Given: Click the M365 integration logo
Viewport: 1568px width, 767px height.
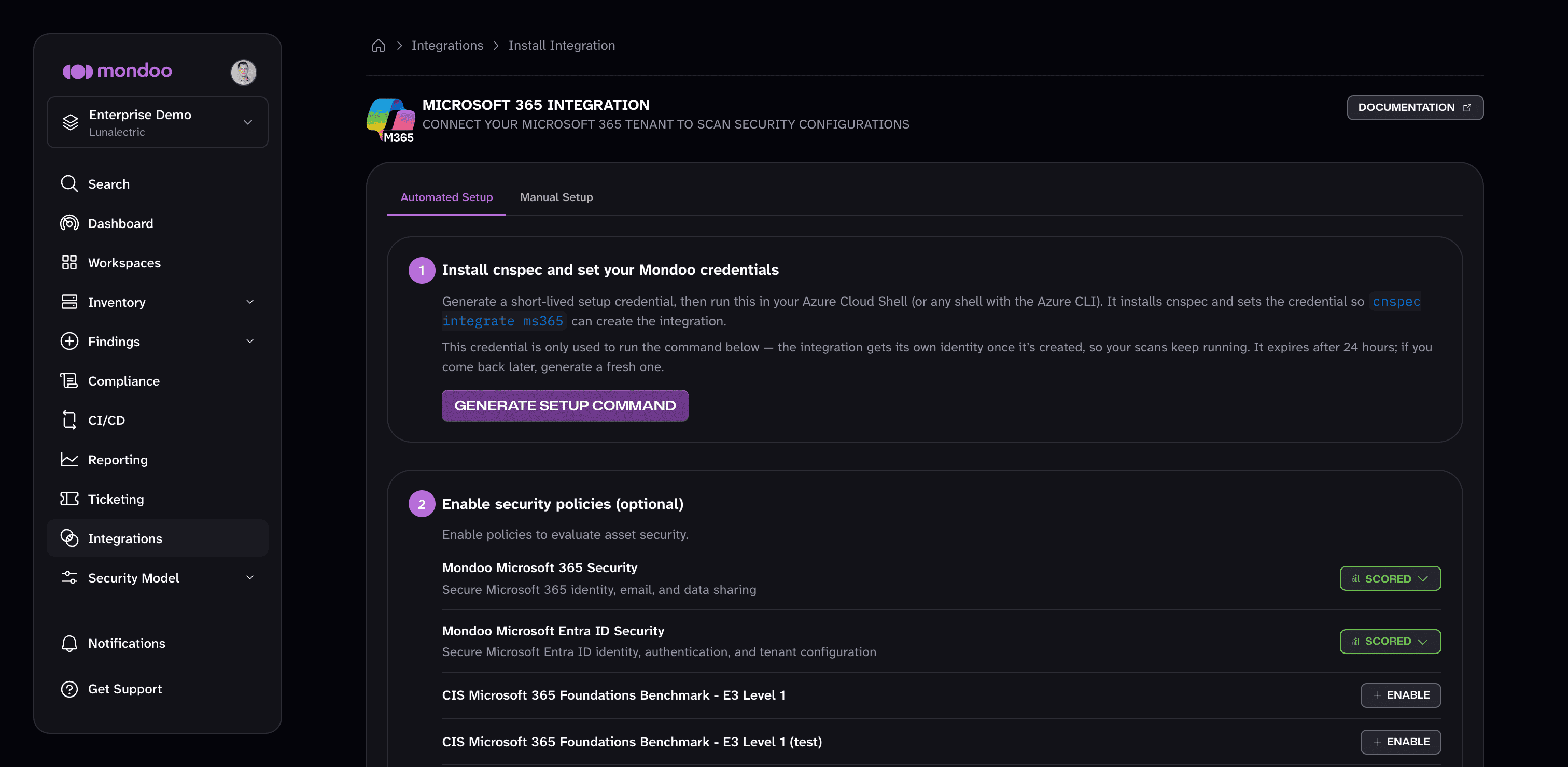Looking at the screenshot, I should tap(391, 120).
